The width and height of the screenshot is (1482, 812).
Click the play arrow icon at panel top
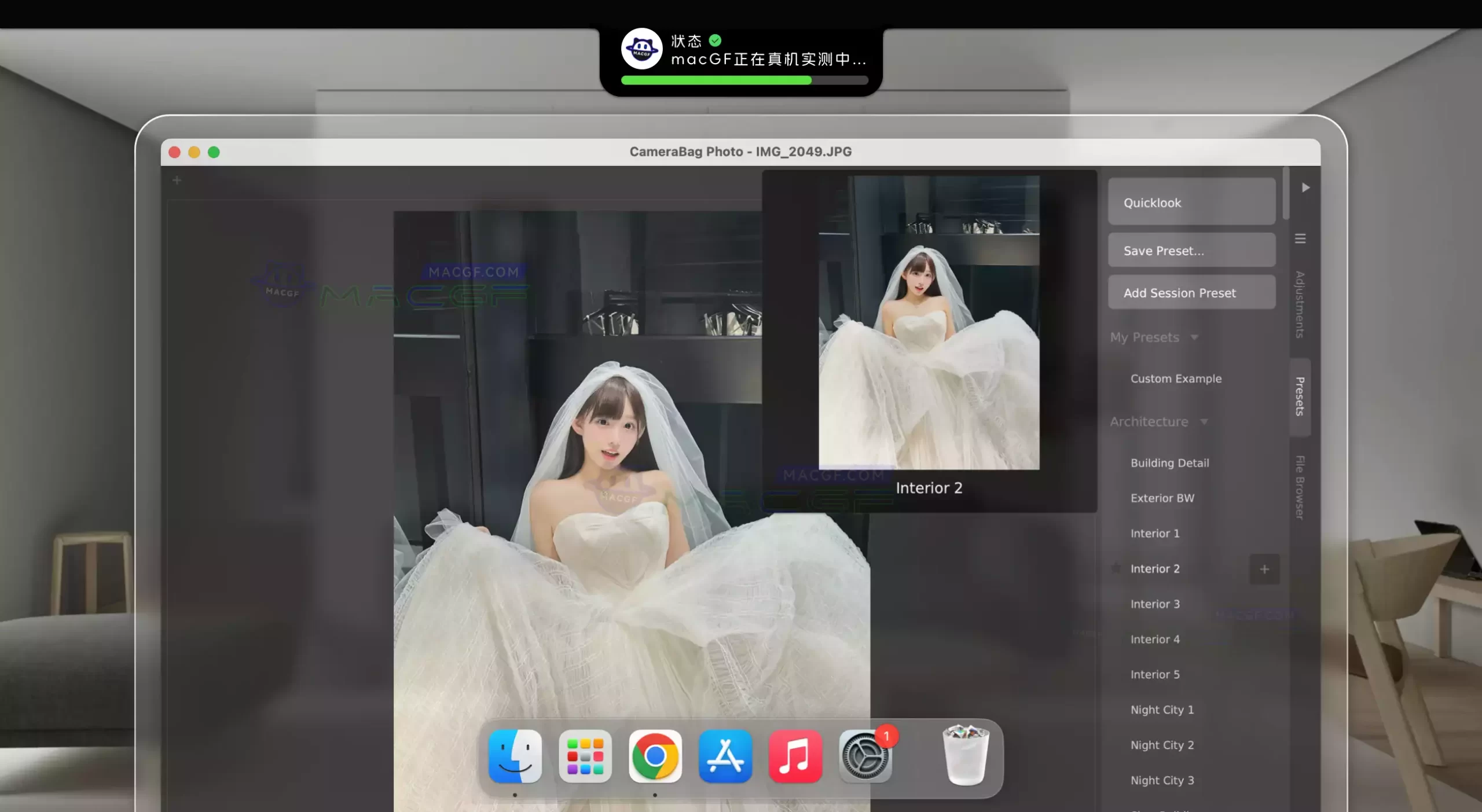(x=1305, y=188)
